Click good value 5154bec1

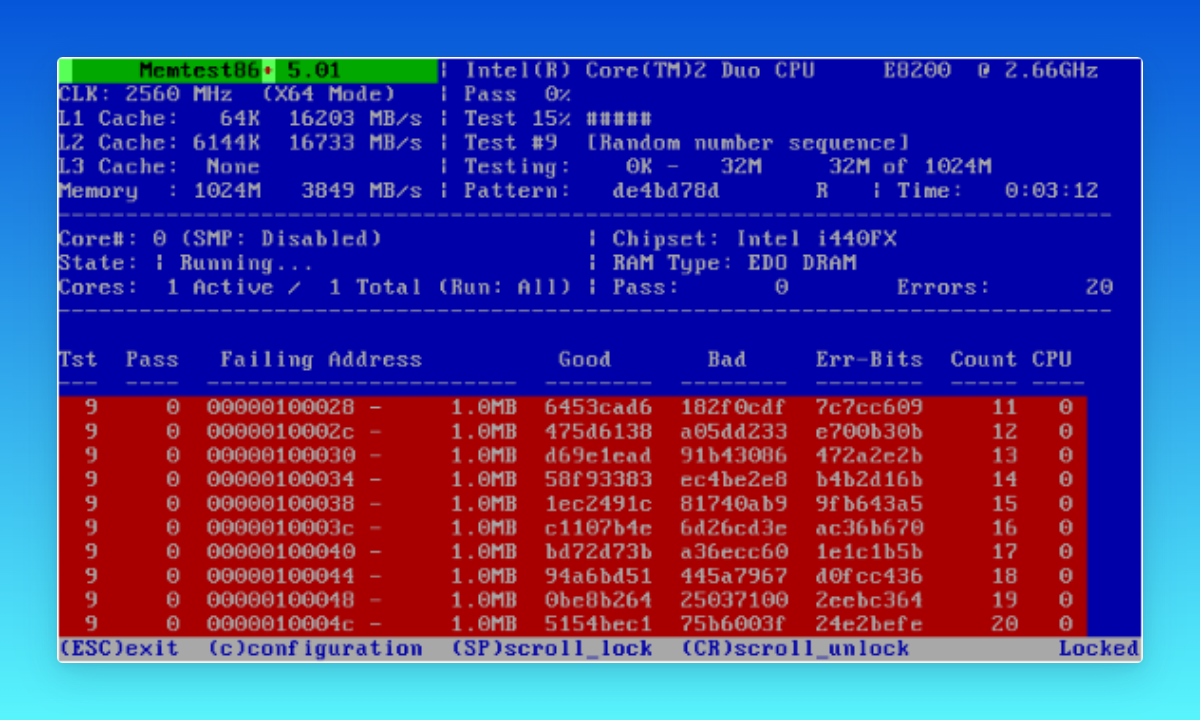(x=598, y=623)
